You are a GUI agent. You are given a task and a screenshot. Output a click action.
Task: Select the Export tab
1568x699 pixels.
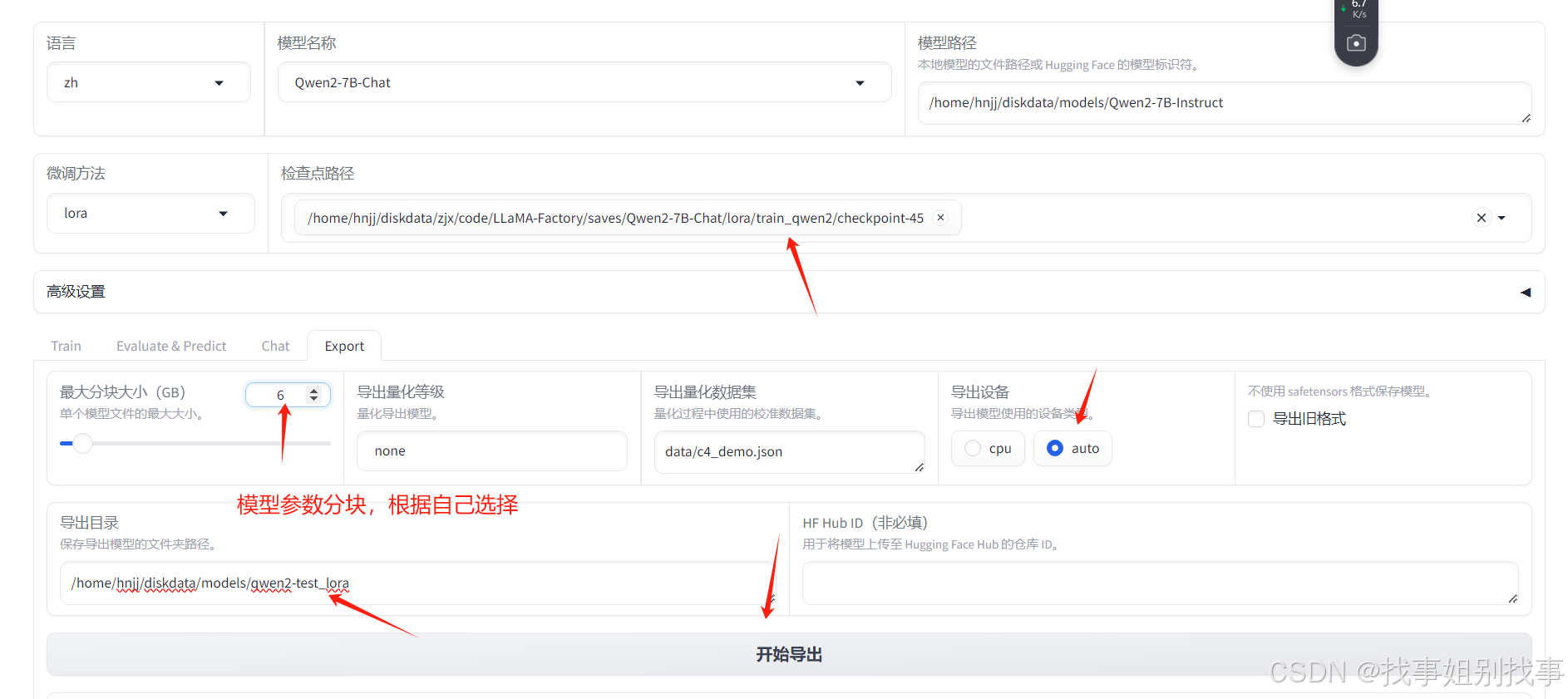click(344, 346)
